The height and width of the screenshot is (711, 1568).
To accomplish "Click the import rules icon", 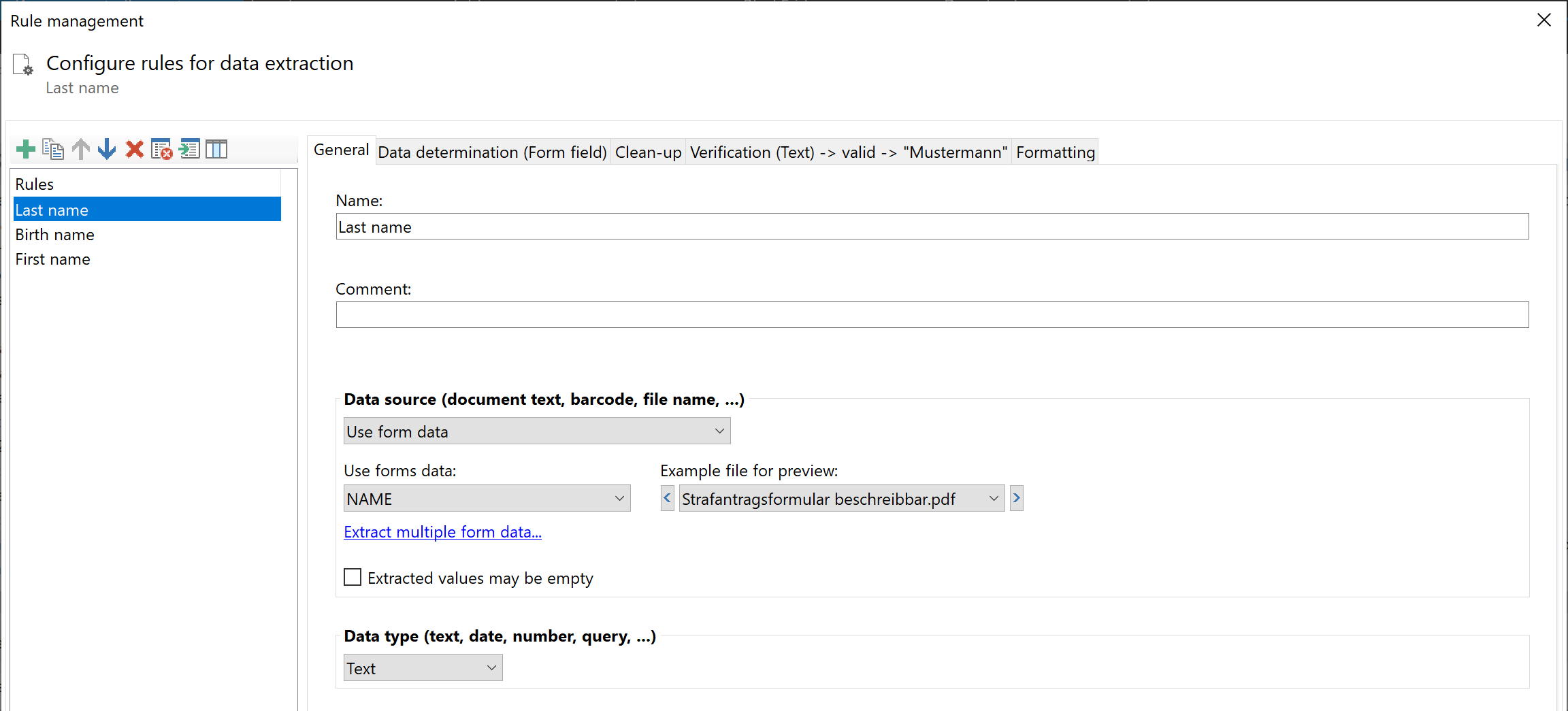I will click(189, 149).
